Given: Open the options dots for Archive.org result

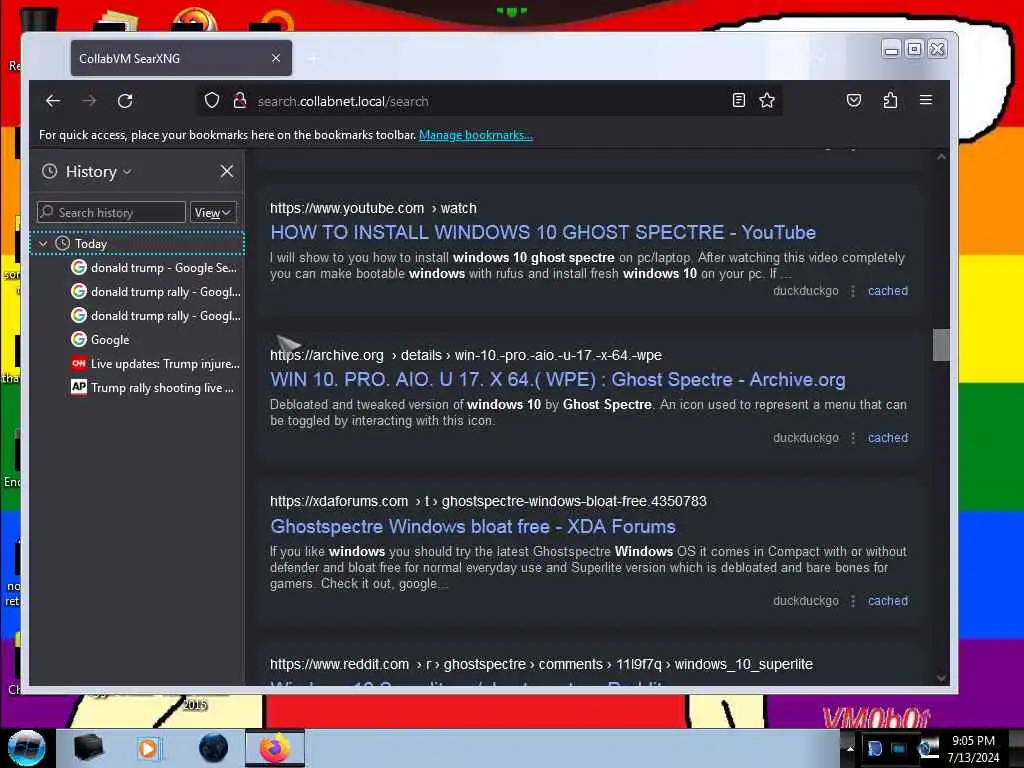Looking at the screenshot, I should pyautogui.click(x=853, y=438).
